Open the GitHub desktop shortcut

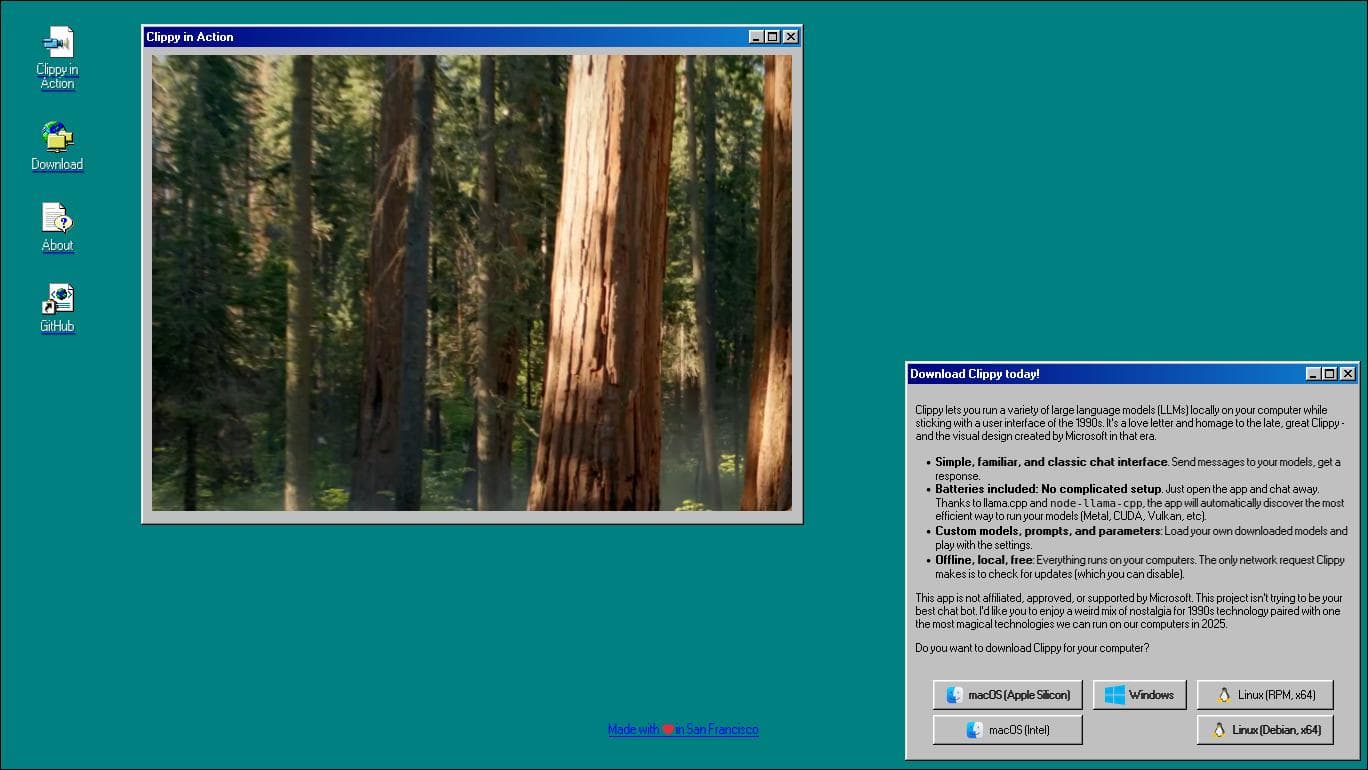[57, 308]
